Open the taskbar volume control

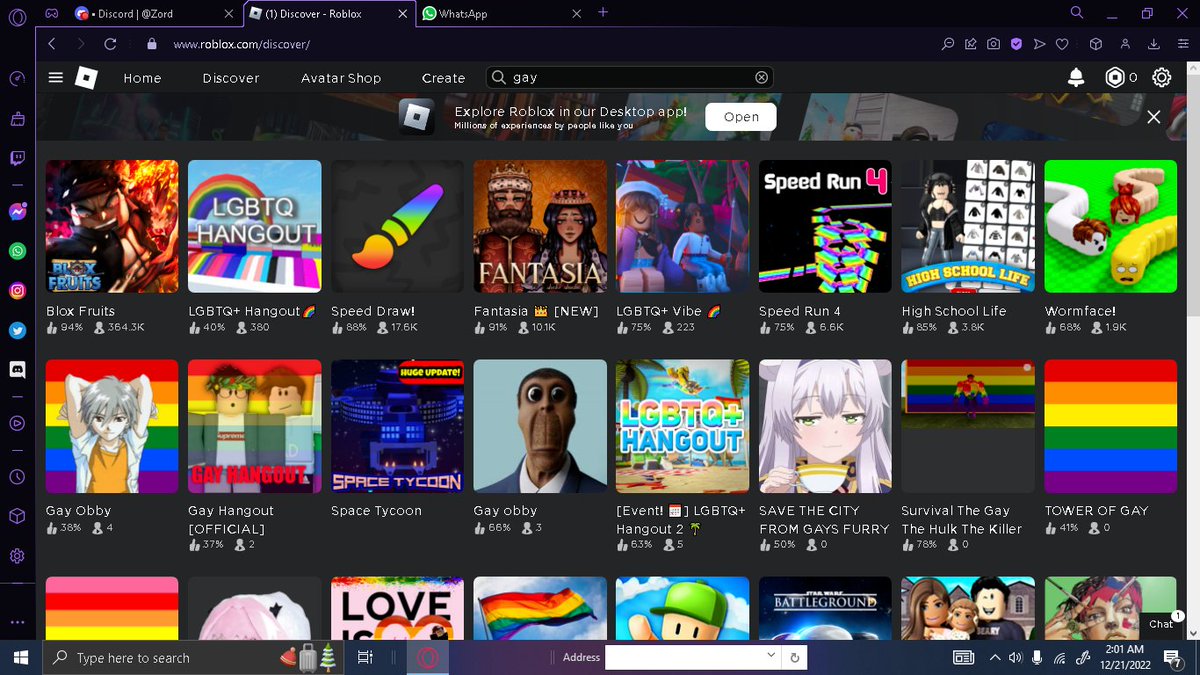click(x=1015, y=657)
